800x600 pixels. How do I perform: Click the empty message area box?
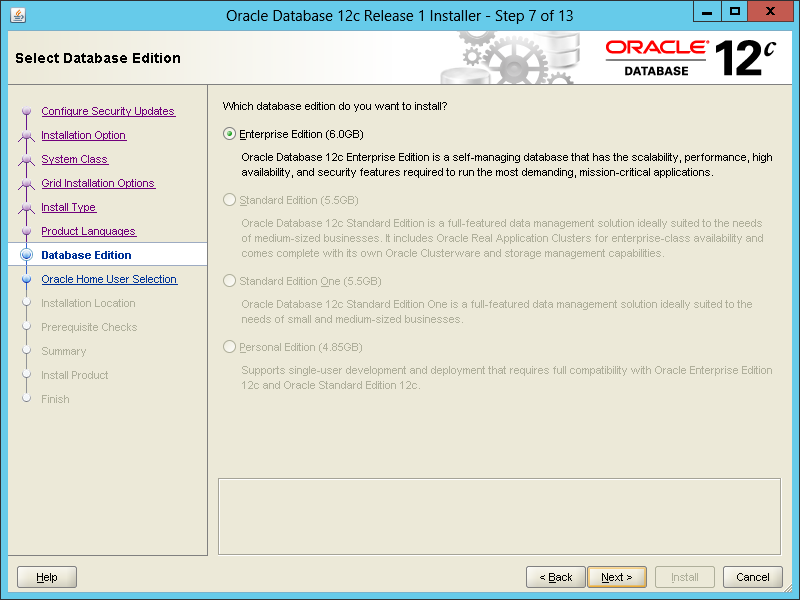(x=499, y=516)
